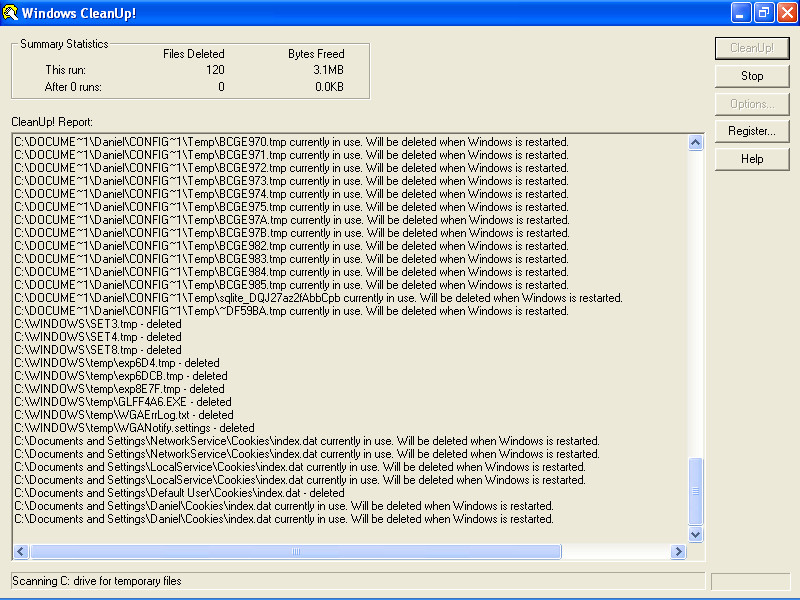Minimize the Windows CleanUp! window
Image resolution: width=800 pixels, height=600 pixels.
[740, 13]
